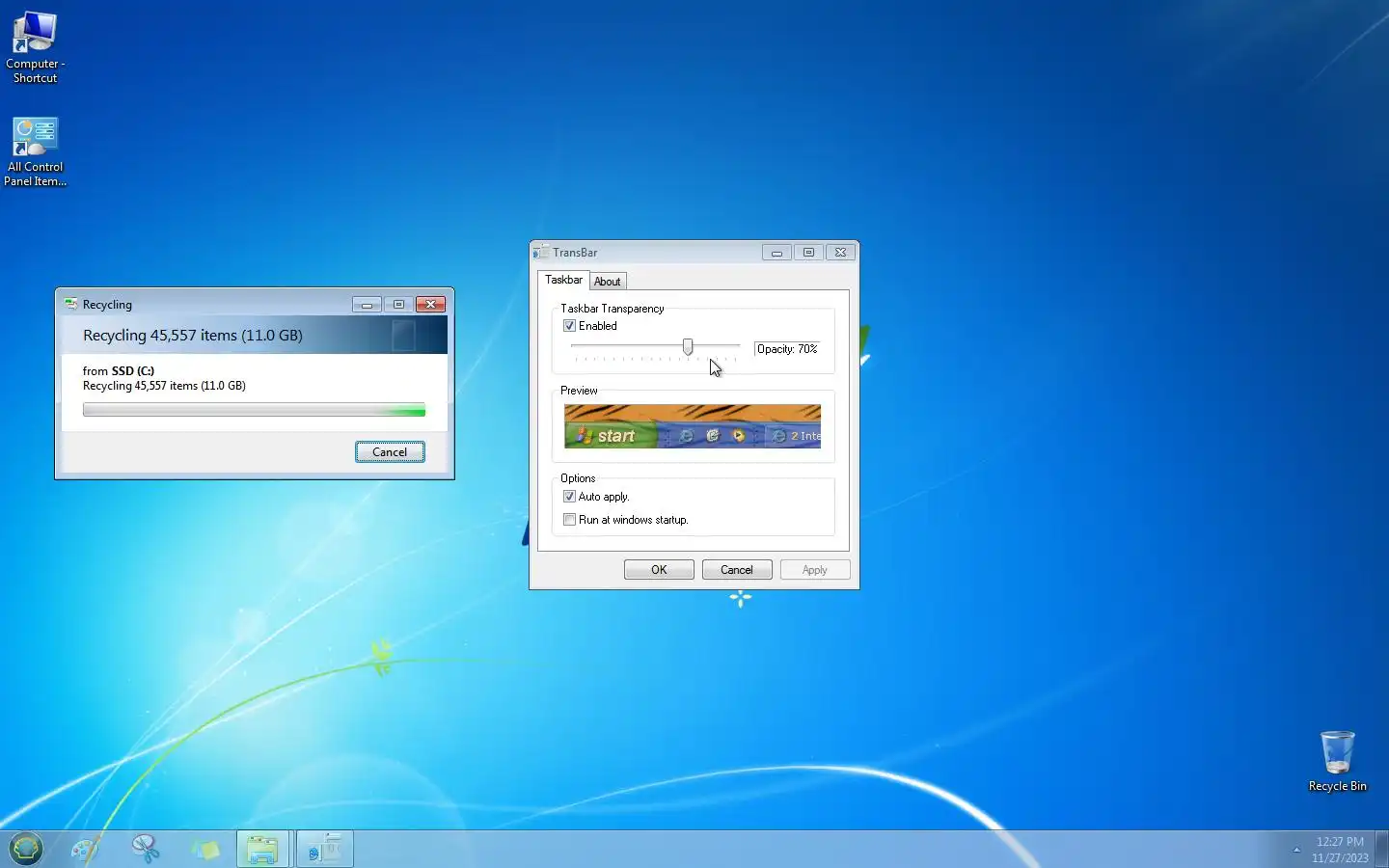Open Sticky Notes from the taskbar

tap(204, 849)
